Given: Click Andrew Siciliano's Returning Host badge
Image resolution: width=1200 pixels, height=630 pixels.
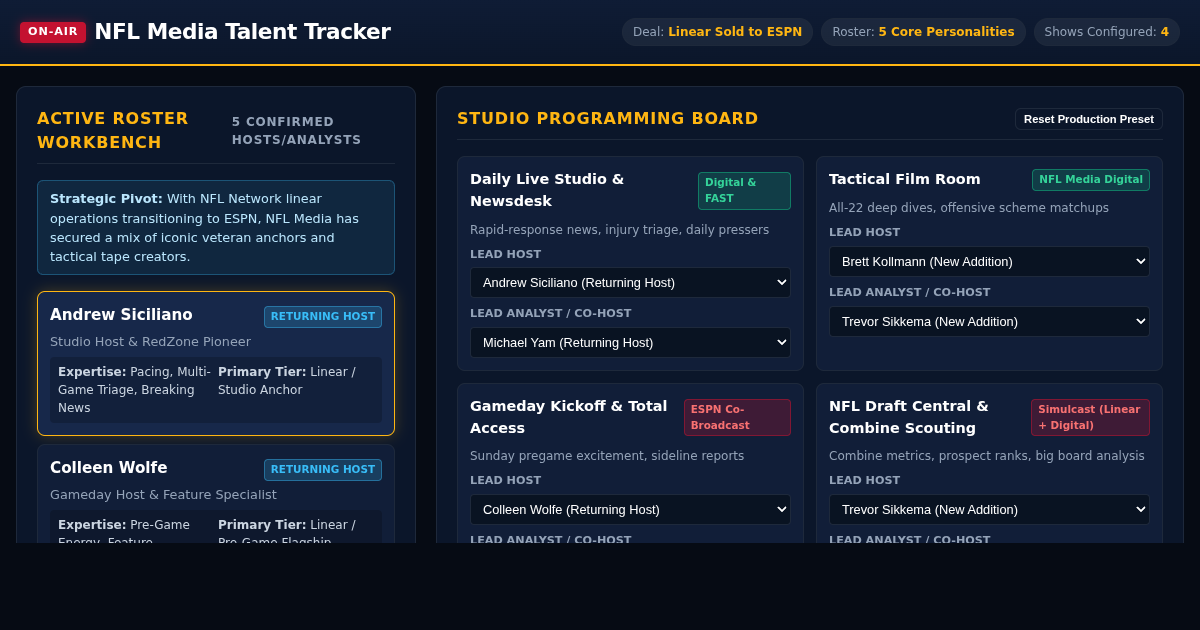Looking at the screenshot, I should pos(323,317).
